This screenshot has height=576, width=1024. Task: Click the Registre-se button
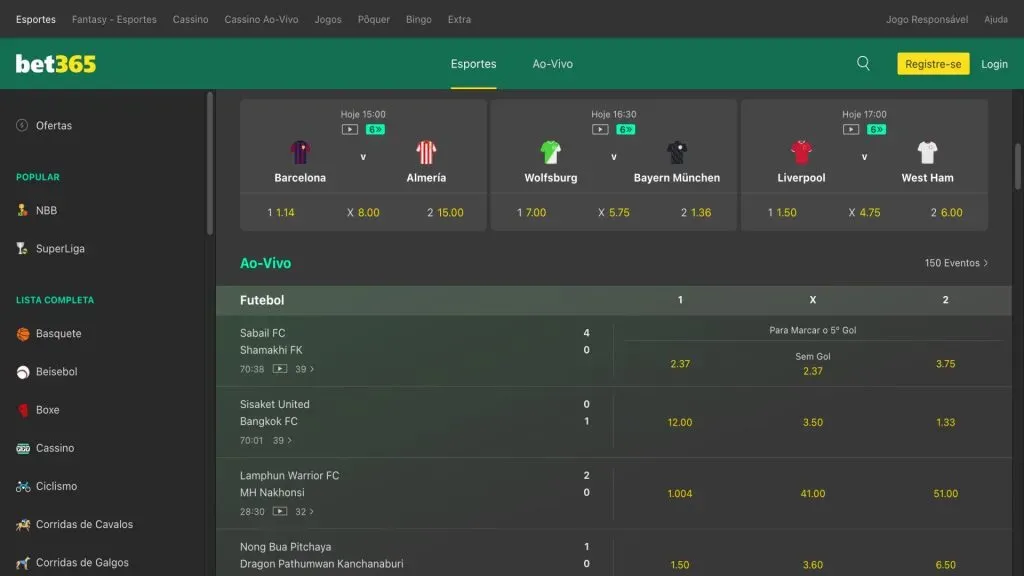933,62
